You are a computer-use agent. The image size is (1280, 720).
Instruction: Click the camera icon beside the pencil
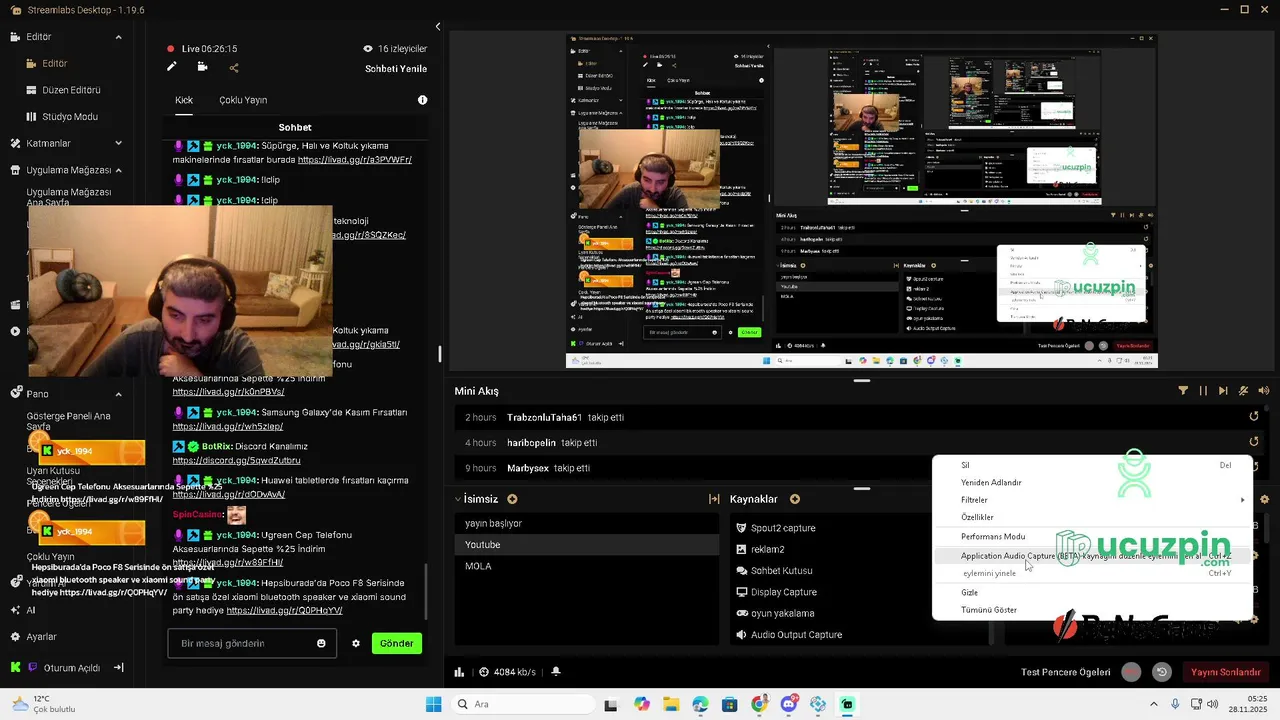pyautogui.click(x=202, y=67)
